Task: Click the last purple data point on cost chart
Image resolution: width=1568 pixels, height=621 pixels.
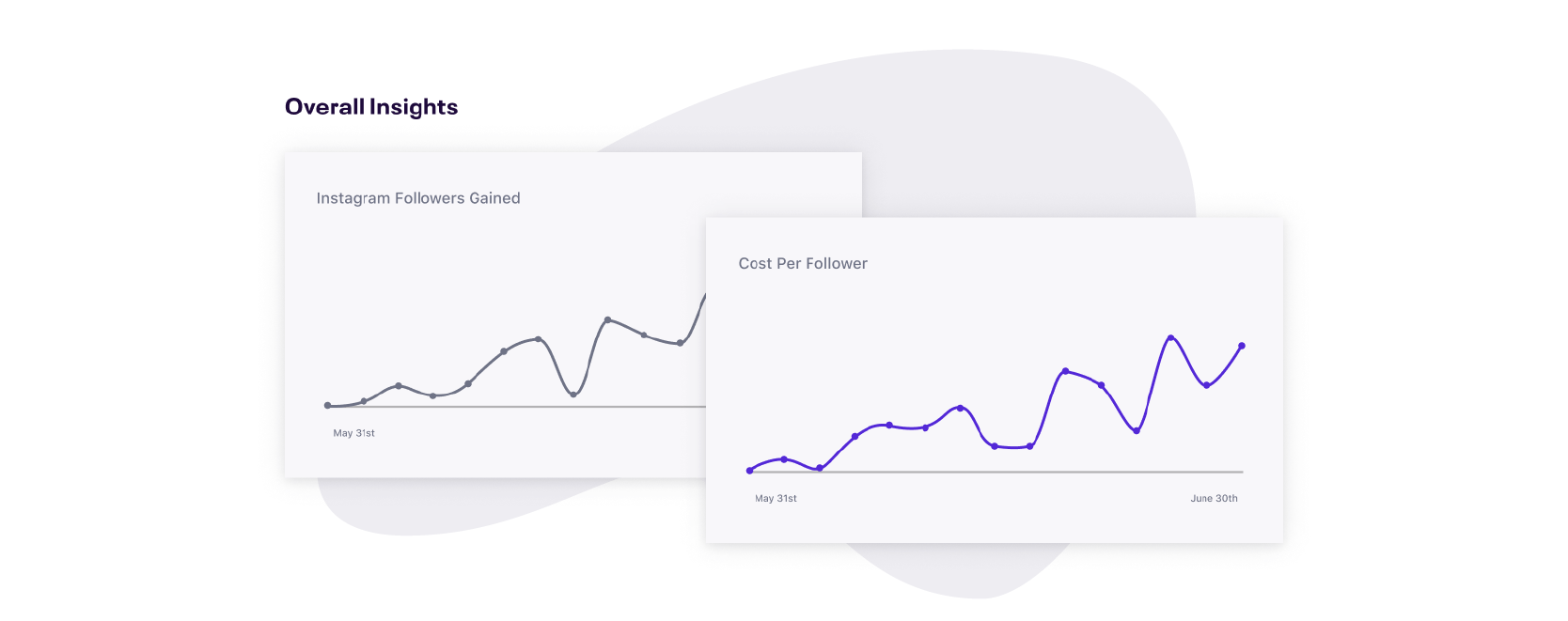Action: coord(1242,346)
